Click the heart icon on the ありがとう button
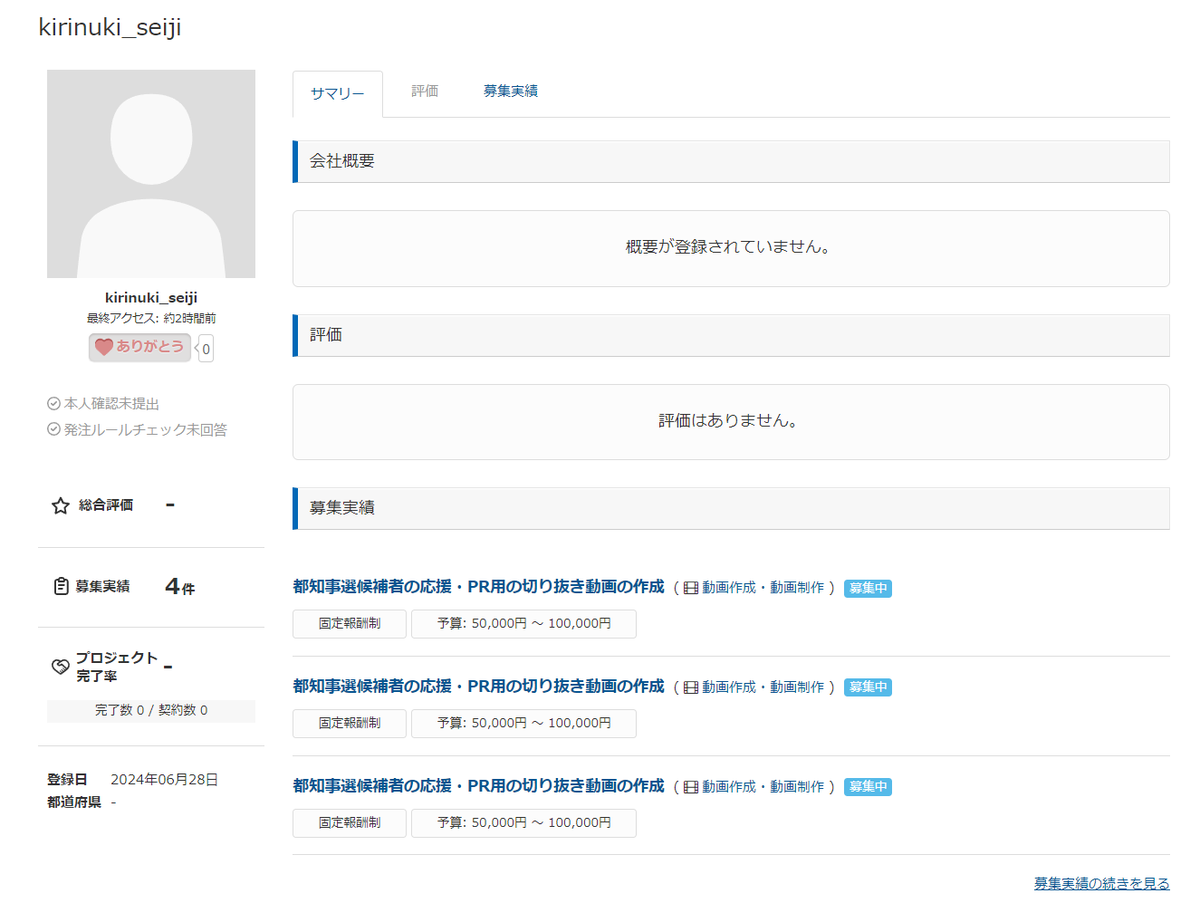This screenshot has width=1200, height=903. click(x=104, y=347)
